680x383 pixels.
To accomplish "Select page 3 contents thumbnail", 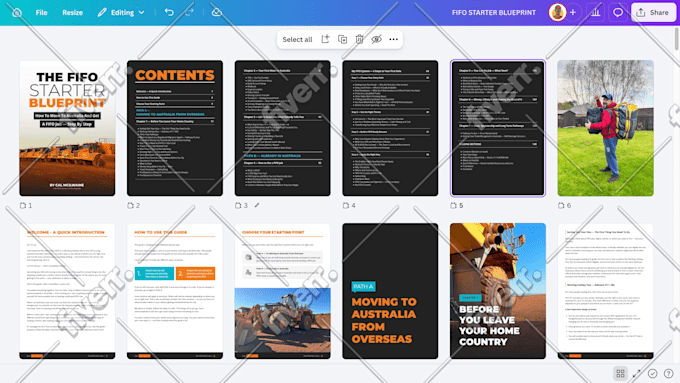I will point(282,128).
